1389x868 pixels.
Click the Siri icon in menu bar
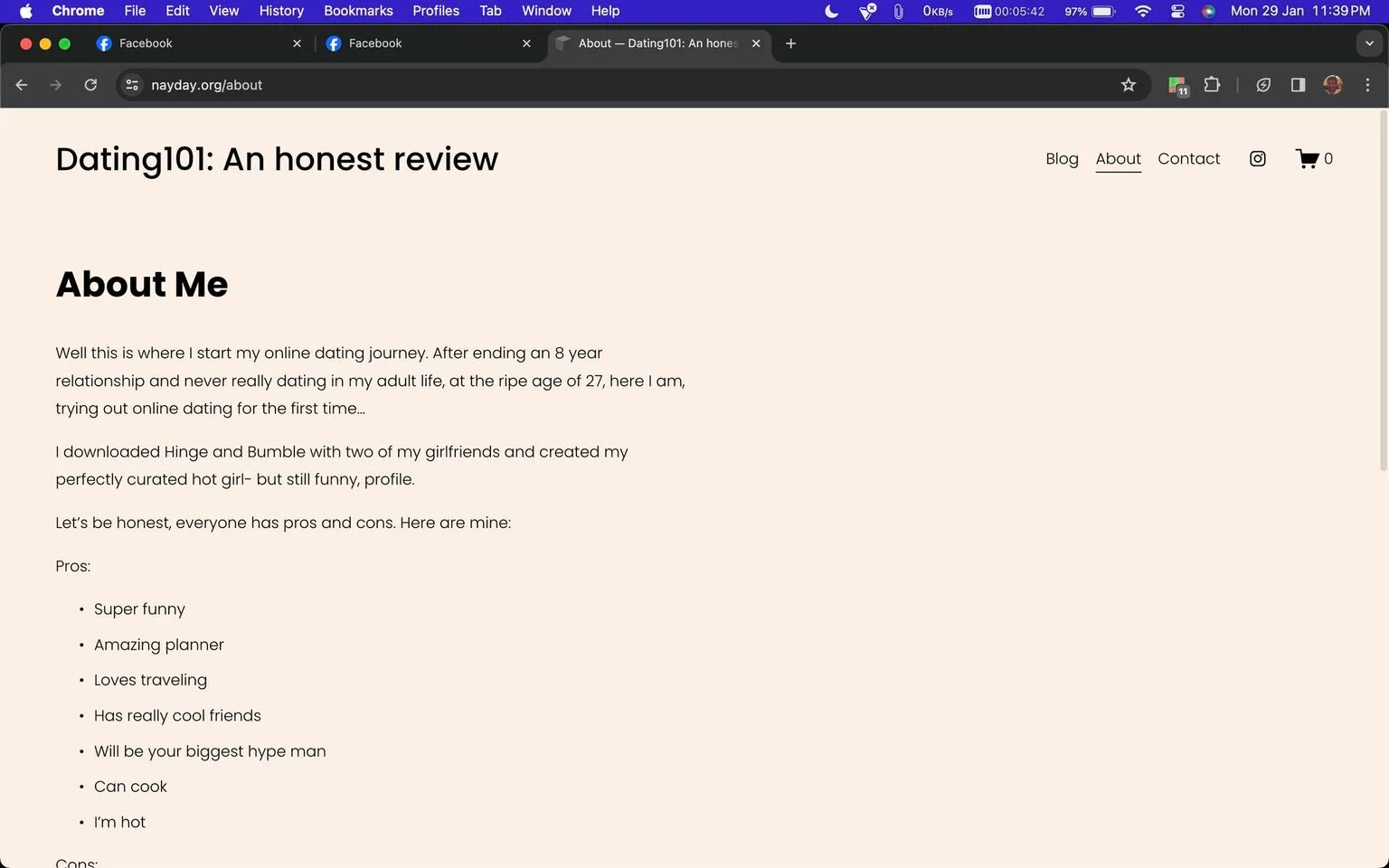click(1208, 11)
